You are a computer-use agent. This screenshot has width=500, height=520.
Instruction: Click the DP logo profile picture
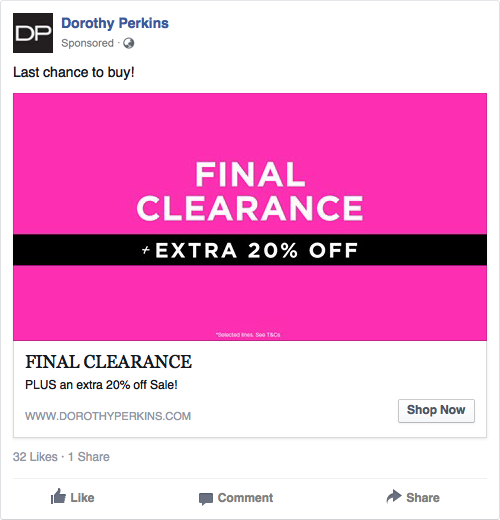point(33,33)
